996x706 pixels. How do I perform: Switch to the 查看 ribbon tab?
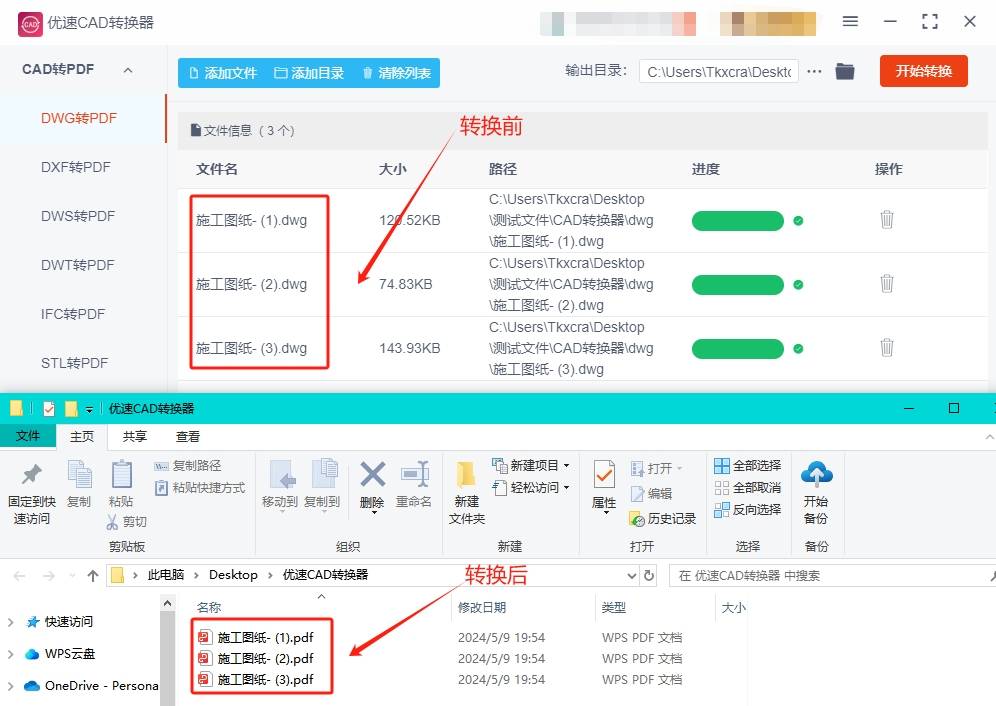187,437
